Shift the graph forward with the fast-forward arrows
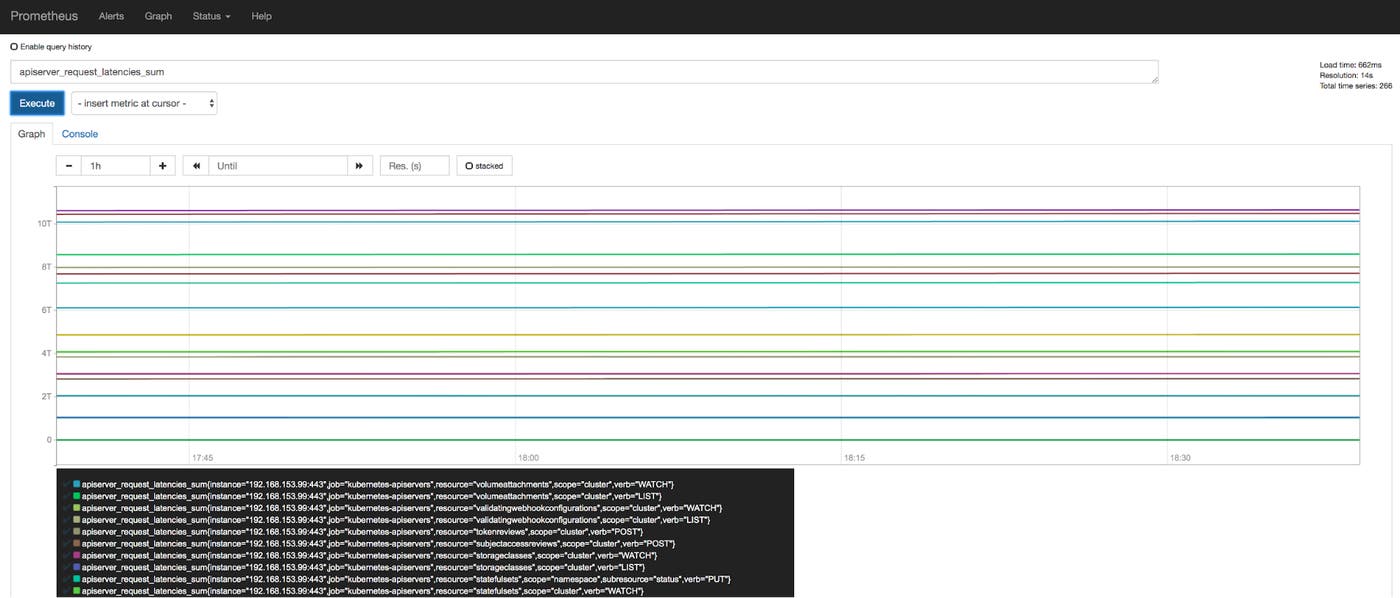1400x598 pixels. [x=360, y=165]
